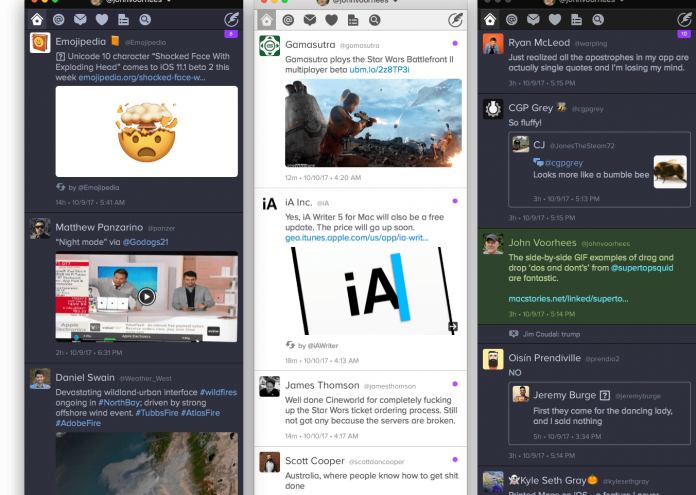Open emojipedia.org/shocked-face link

click(x=142, y=78)
